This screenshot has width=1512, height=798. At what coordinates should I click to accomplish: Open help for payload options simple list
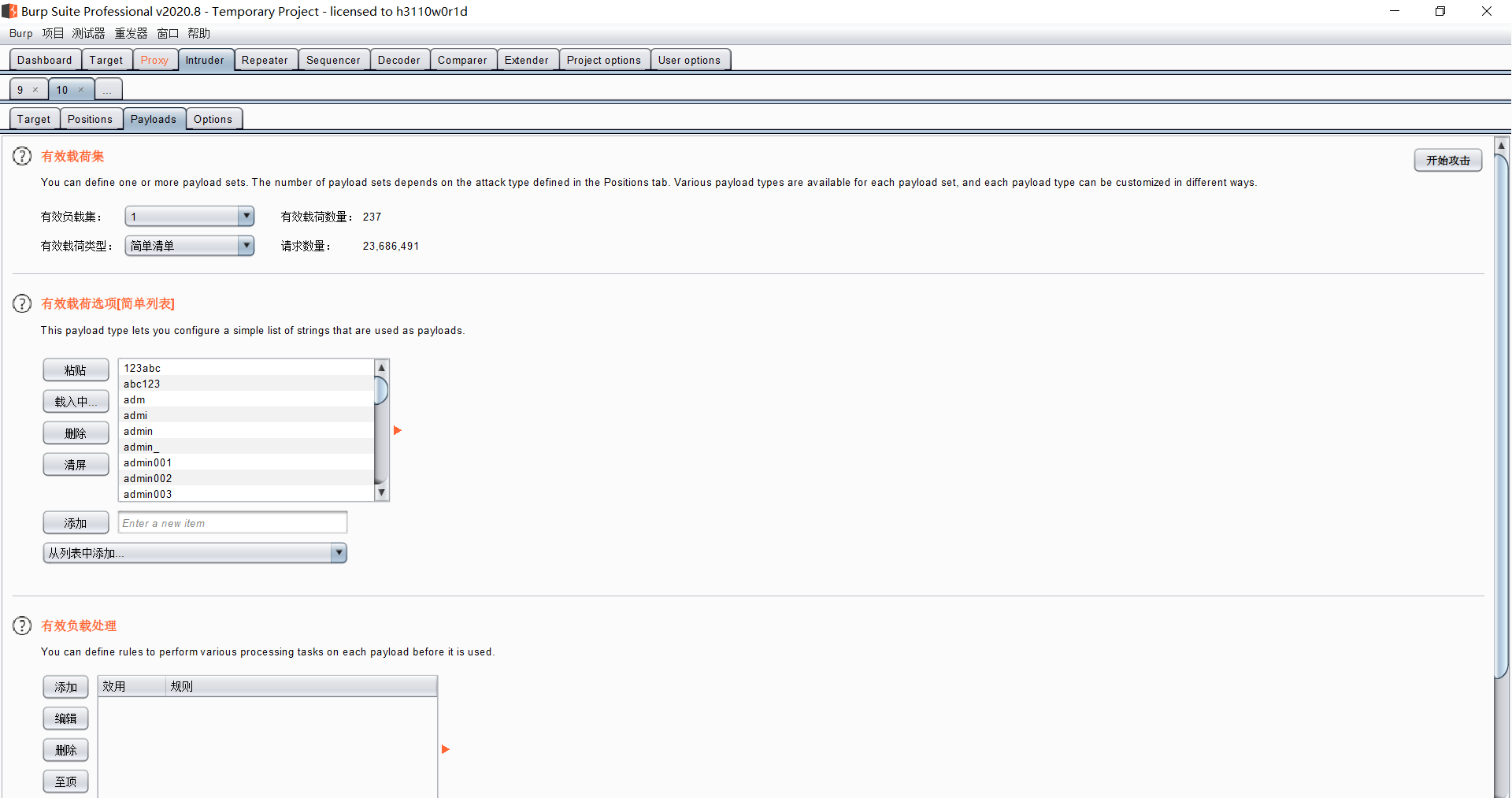point(22,303)
